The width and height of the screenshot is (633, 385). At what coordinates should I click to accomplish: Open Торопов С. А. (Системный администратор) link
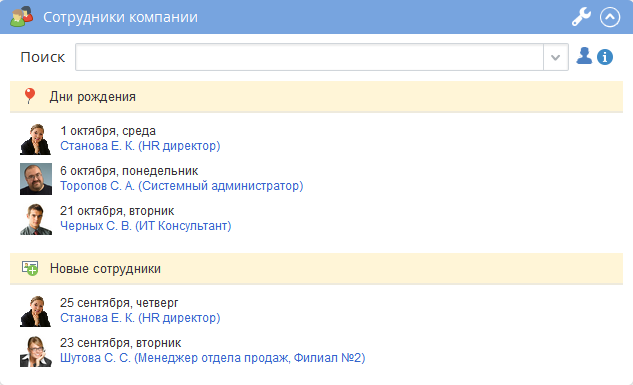[182, 186]
